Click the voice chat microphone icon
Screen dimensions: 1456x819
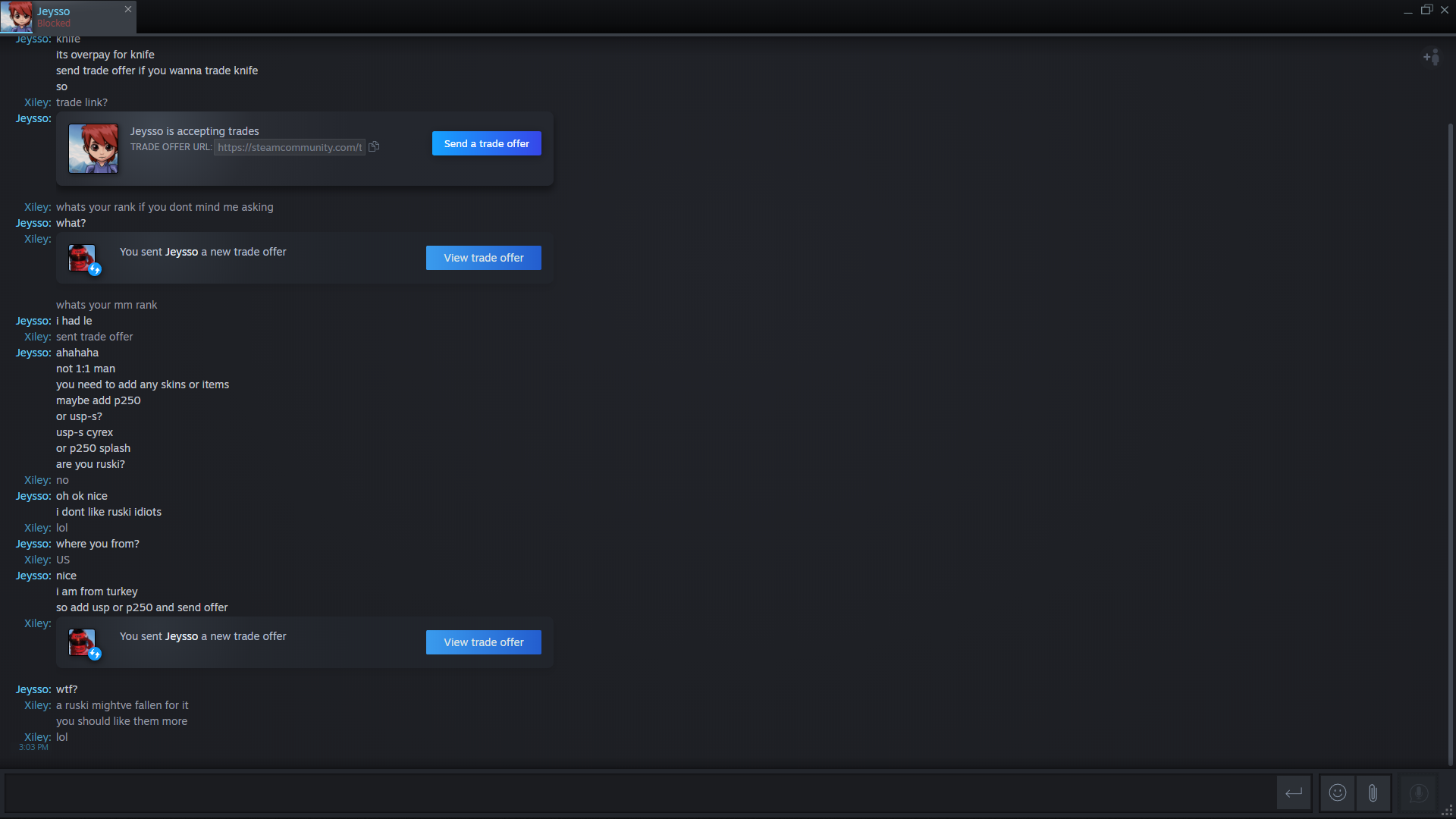click(x=1418, y=793)
